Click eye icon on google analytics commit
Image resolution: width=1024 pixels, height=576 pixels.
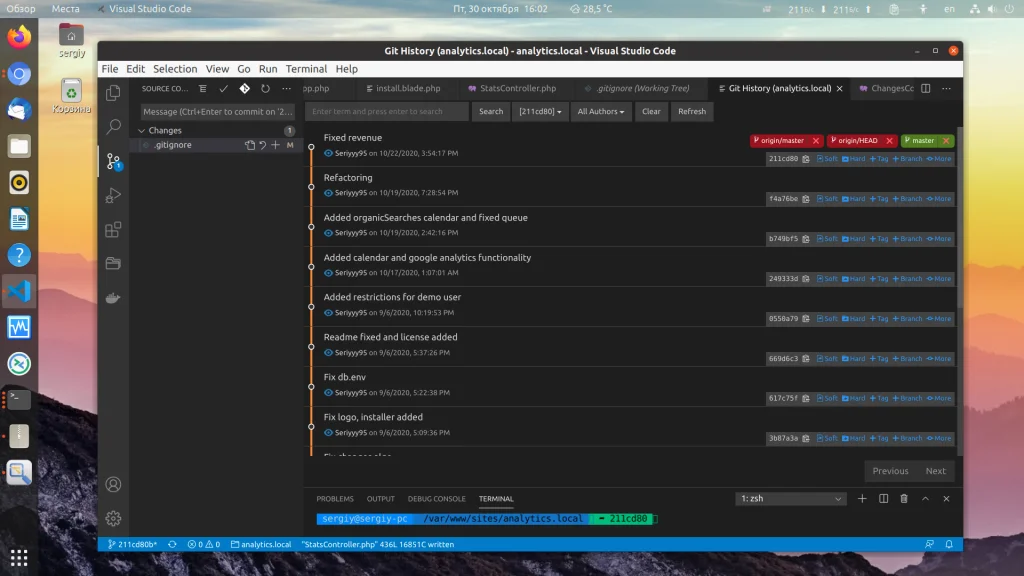328,273
